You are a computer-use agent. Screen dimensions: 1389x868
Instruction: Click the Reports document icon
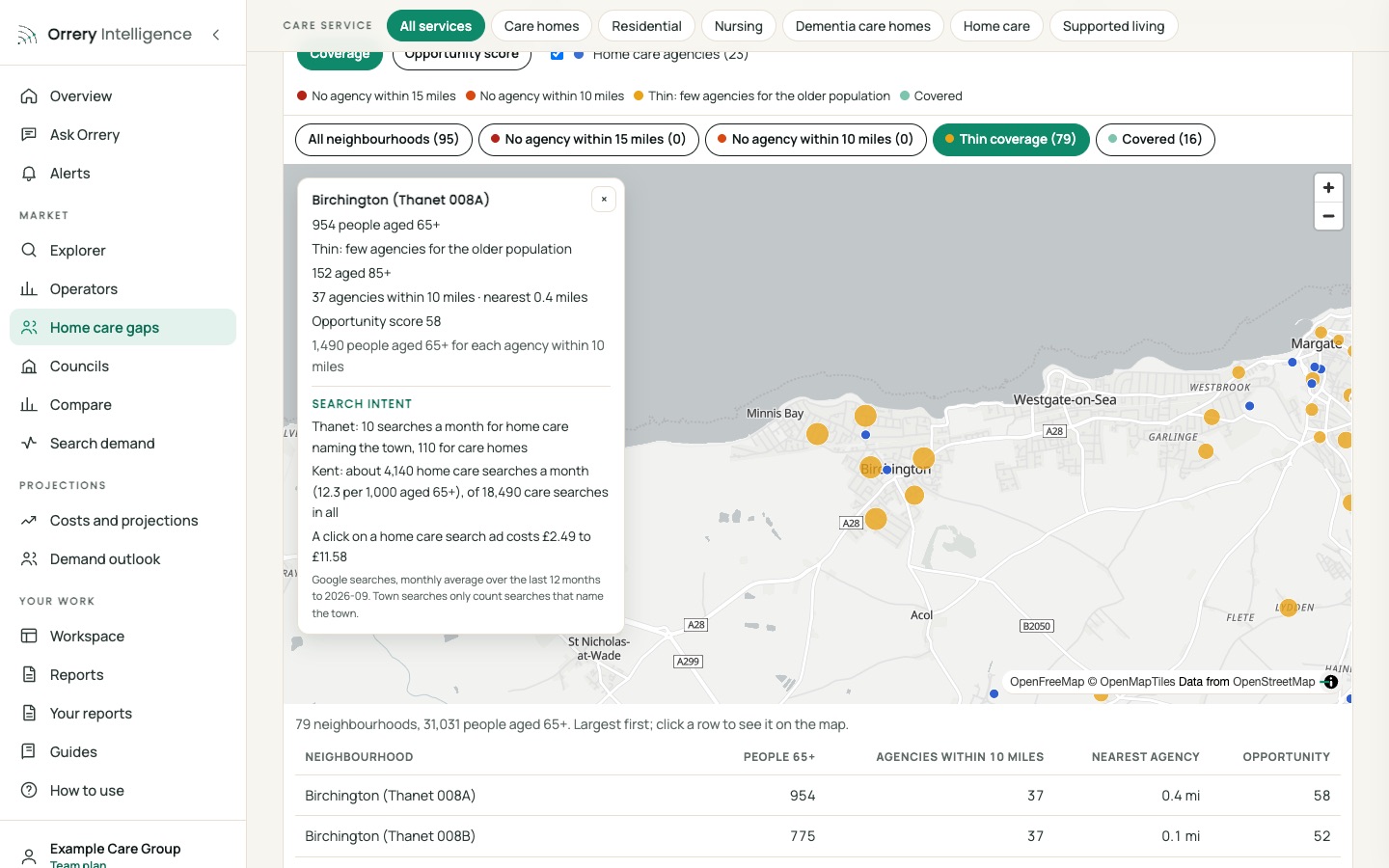[29, 675]
